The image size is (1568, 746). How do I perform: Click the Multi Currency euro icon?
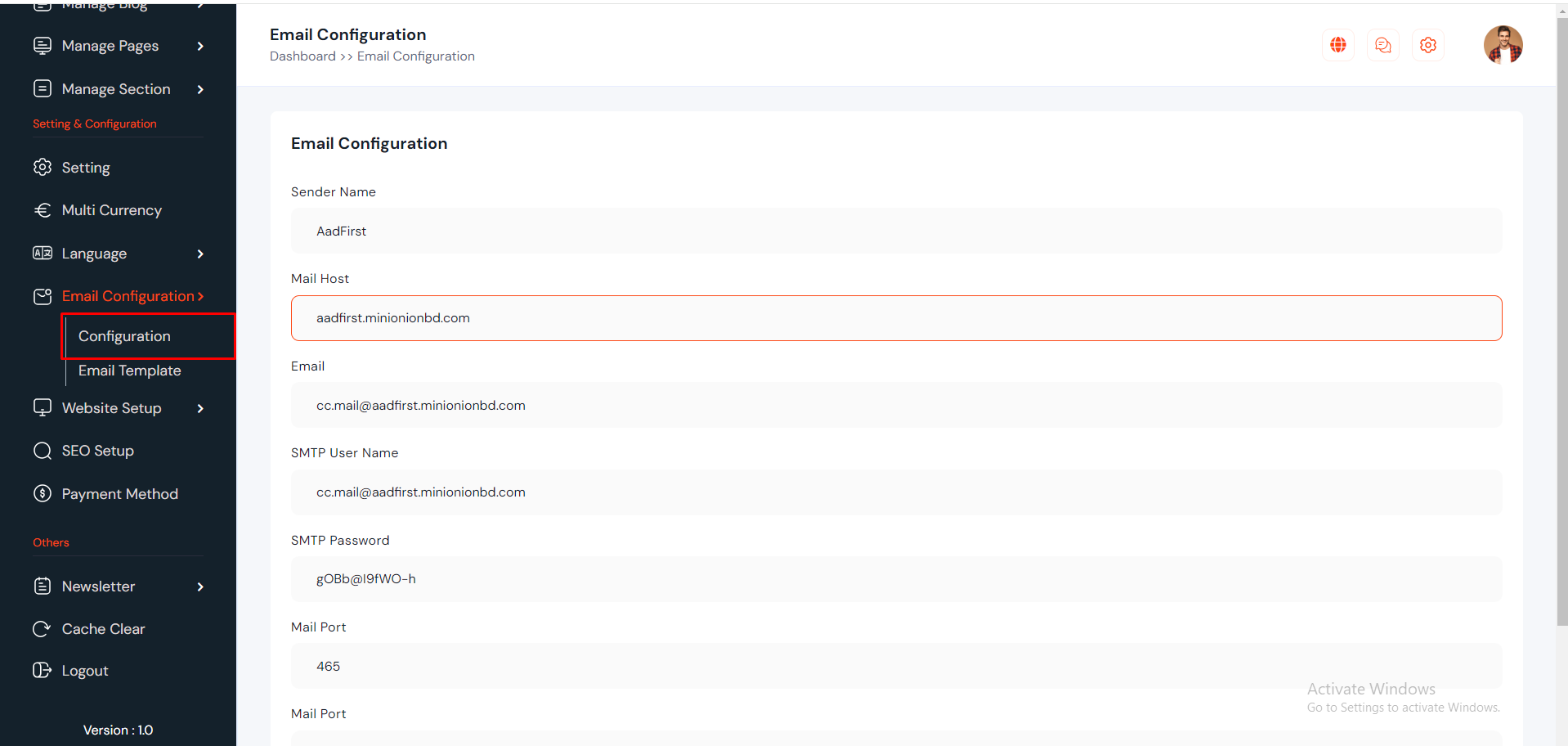click(x=43, y=210)
